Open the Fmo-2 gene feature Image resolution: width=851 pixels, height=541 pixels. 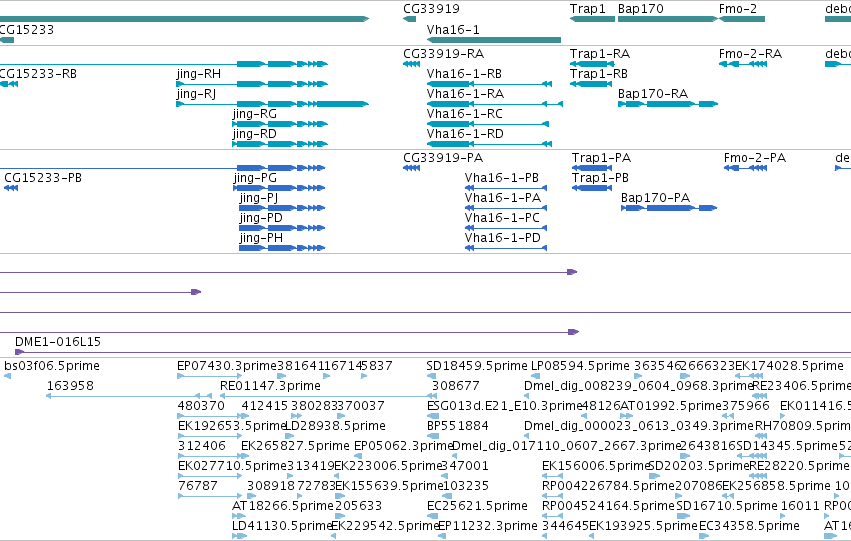point(741,19)
